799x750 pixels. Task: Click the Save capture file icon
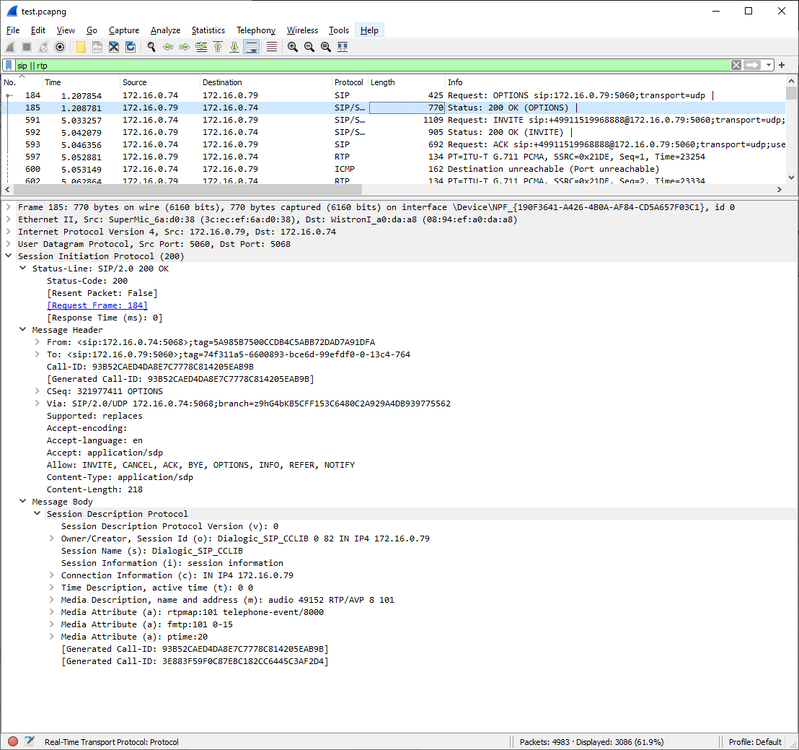tap(97, 47)
